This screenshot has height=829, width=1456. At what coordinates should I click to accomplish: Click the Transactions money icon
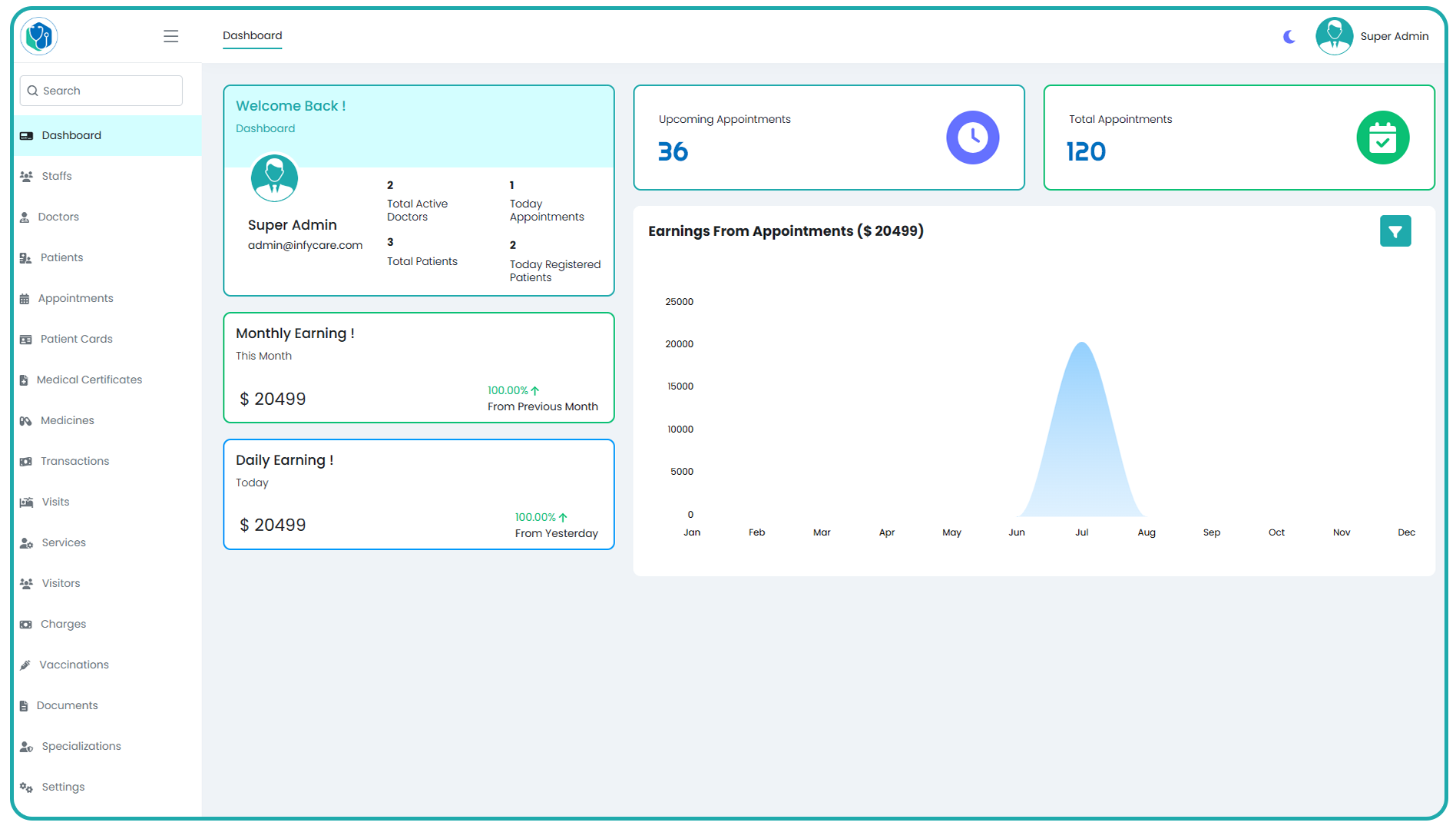coord(25,462)
